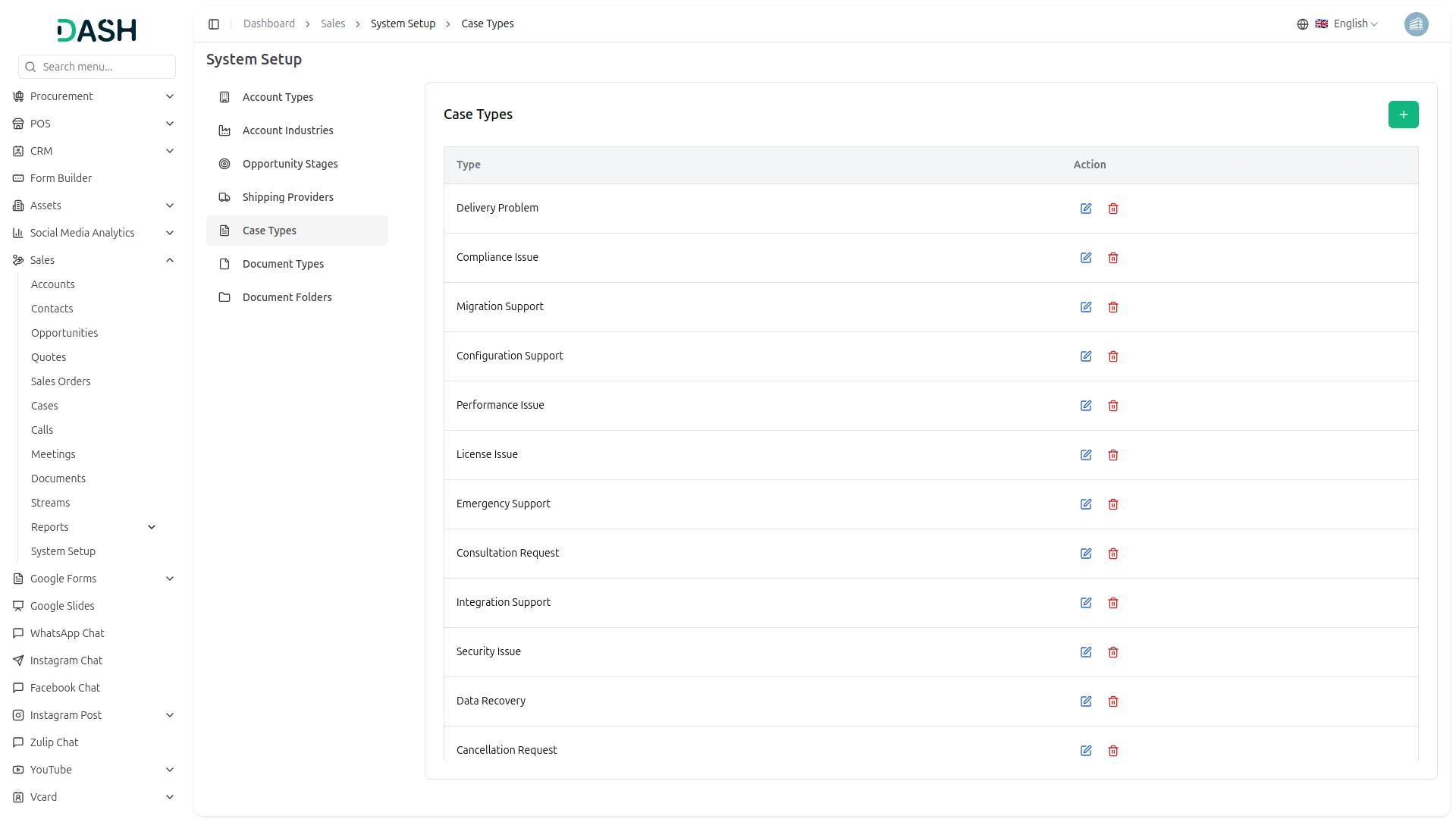This screenshot has height=819, width=1456.
Task: Delete the Compliance Issue case type
Action: point(1113,258)
